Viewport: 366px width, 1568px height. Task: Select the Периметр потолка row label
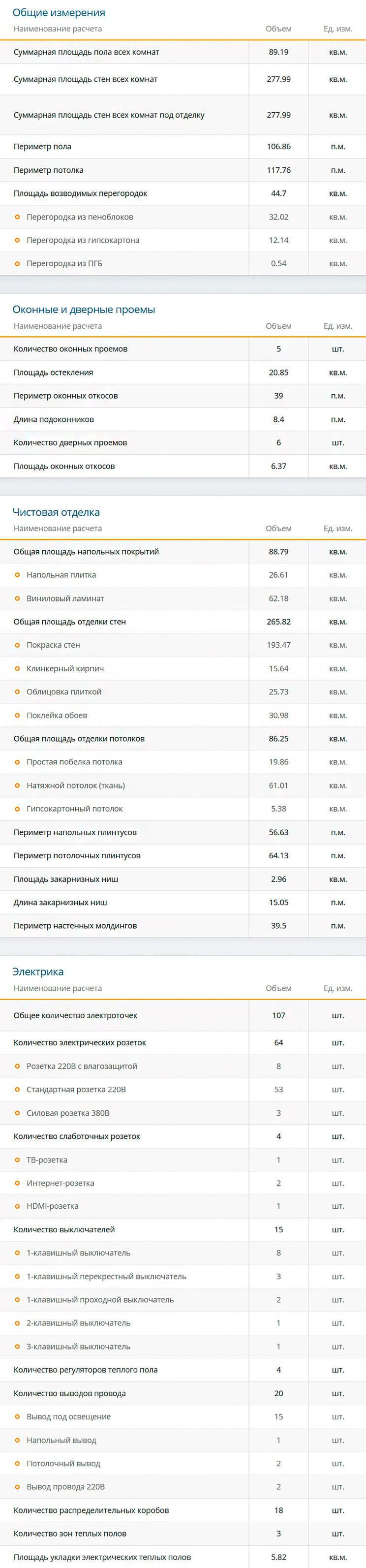49,170
